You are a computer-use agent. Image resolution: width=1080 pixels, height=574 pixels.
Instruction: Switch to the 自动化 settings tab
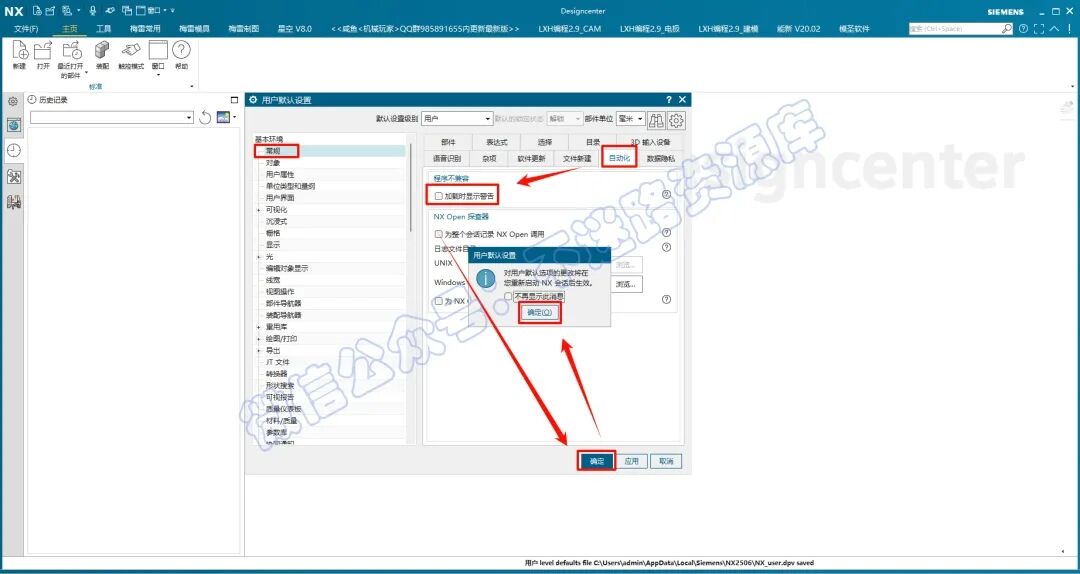point(619,158)
